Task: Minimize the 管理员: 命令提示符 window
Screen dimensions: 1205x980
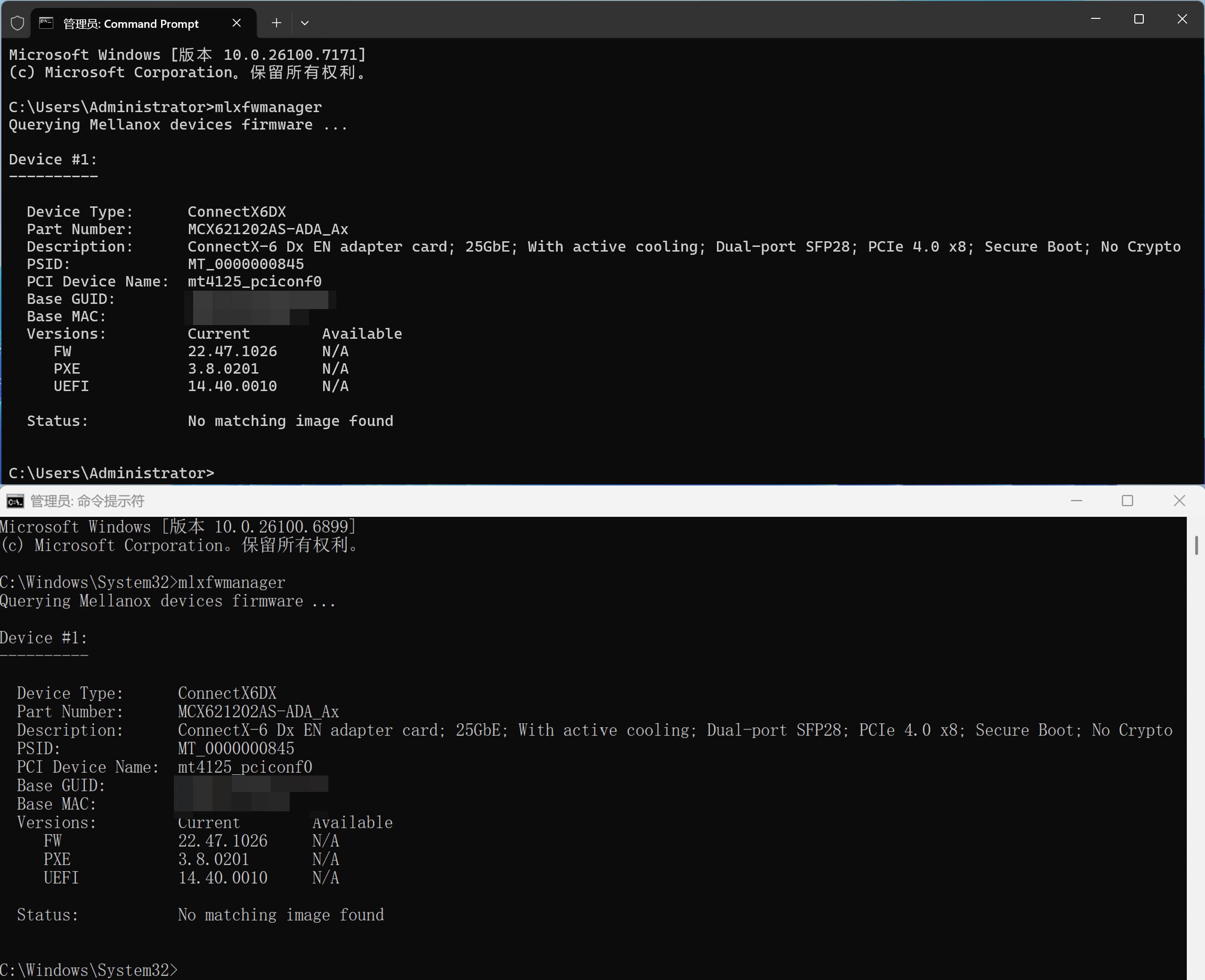Action: pyautogui.click(x=1076, y=501)
